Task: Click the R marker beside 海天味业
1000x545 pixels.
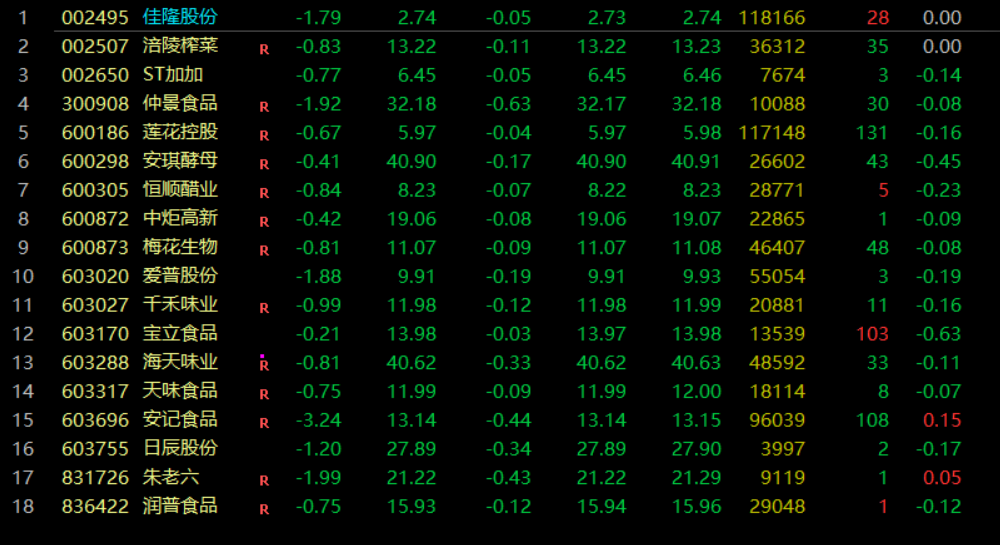Action: point(264,365)
